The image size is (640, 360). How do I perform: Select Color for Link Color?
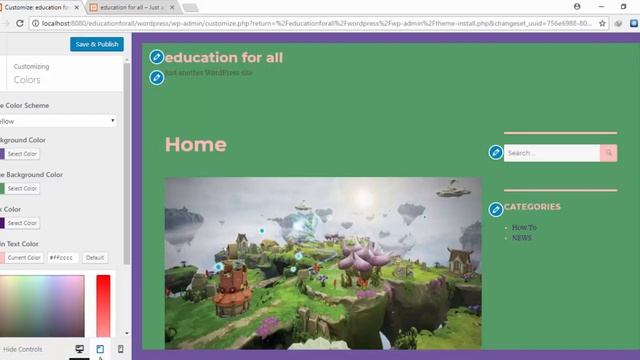(22, 223)
